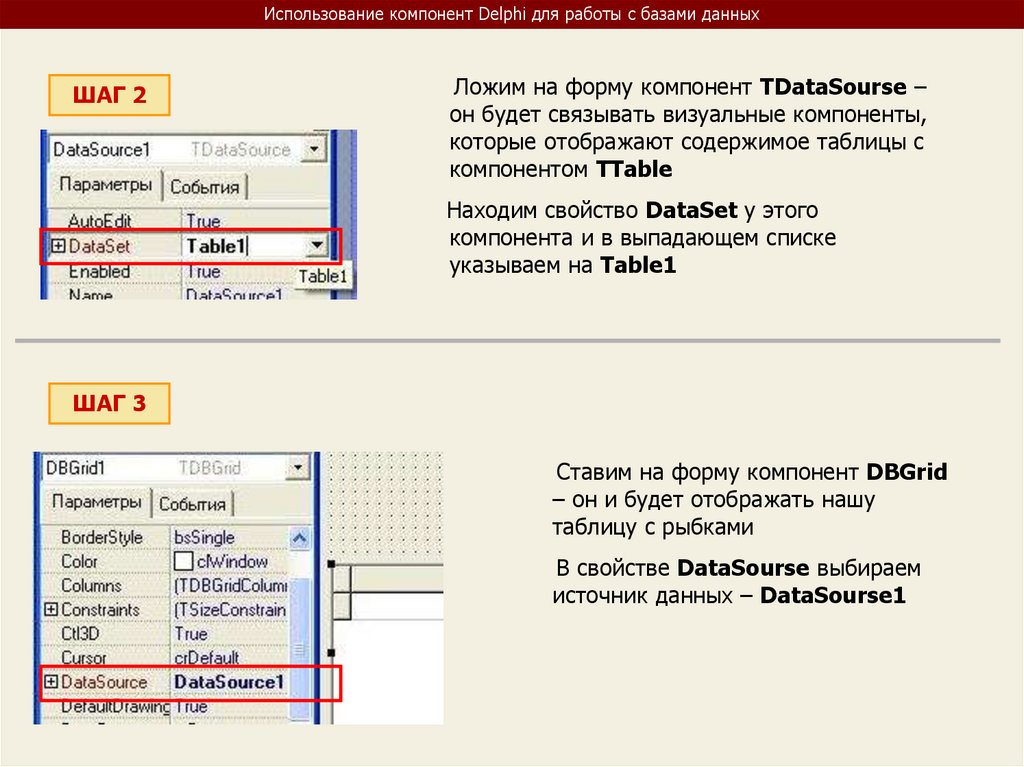Viewport: 1024px width, 767px height.
Task: Select the Color property row
Action: (x=165, y=561)
